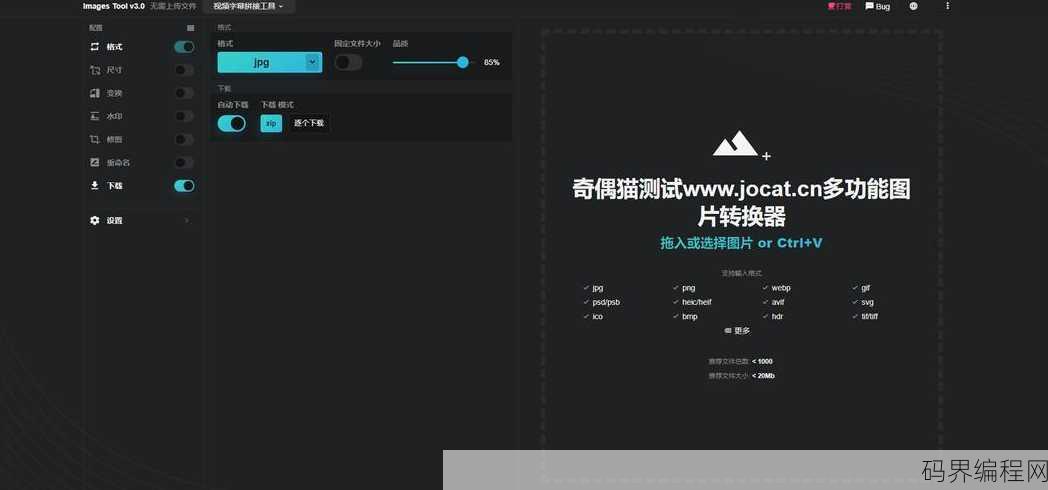Click the 下载 download arrow icon in sidebar
Image resolution: width=1048 pixels, height=490 pixels.
[94, 185]
